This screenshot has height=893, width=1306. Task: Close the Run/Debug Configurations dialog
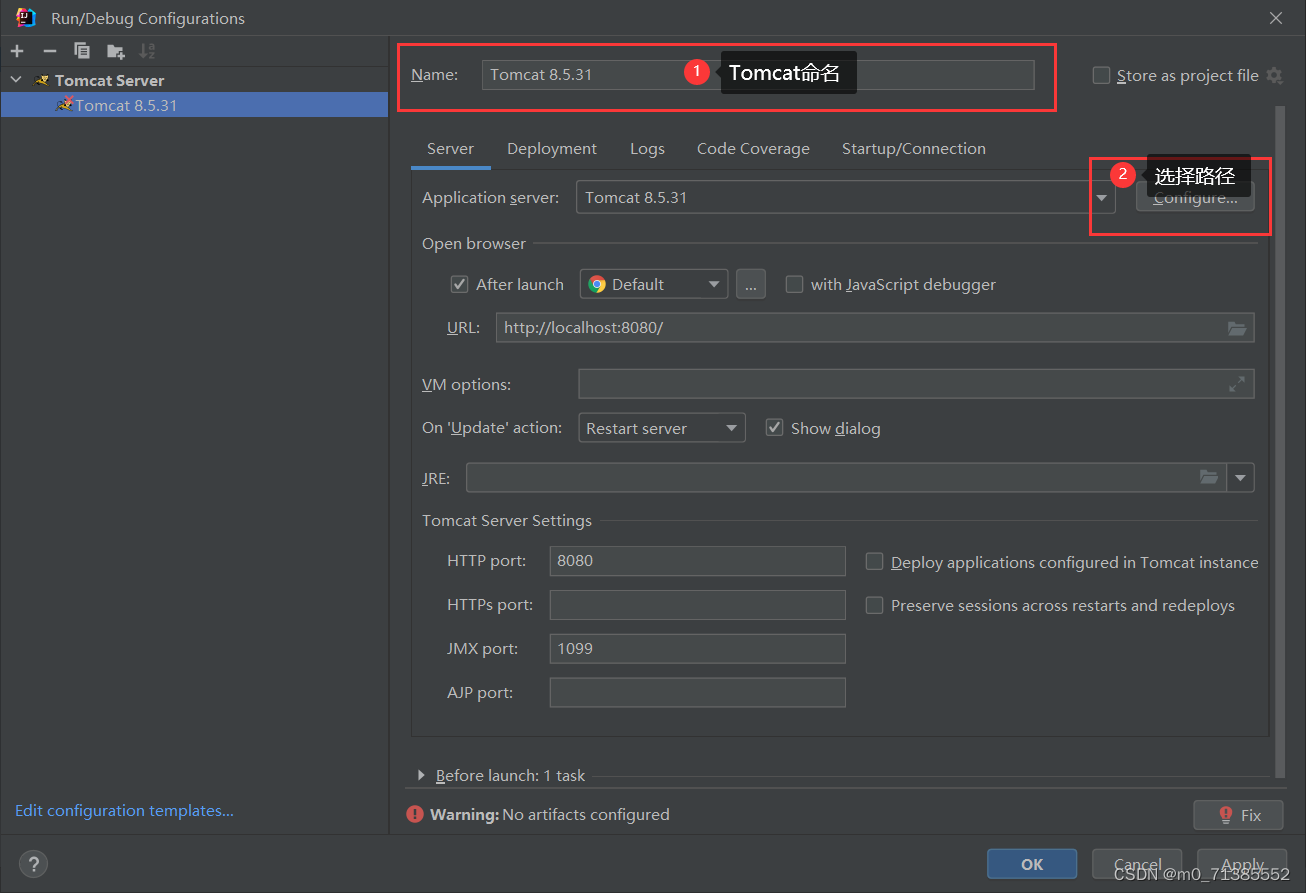[1276, 18]
